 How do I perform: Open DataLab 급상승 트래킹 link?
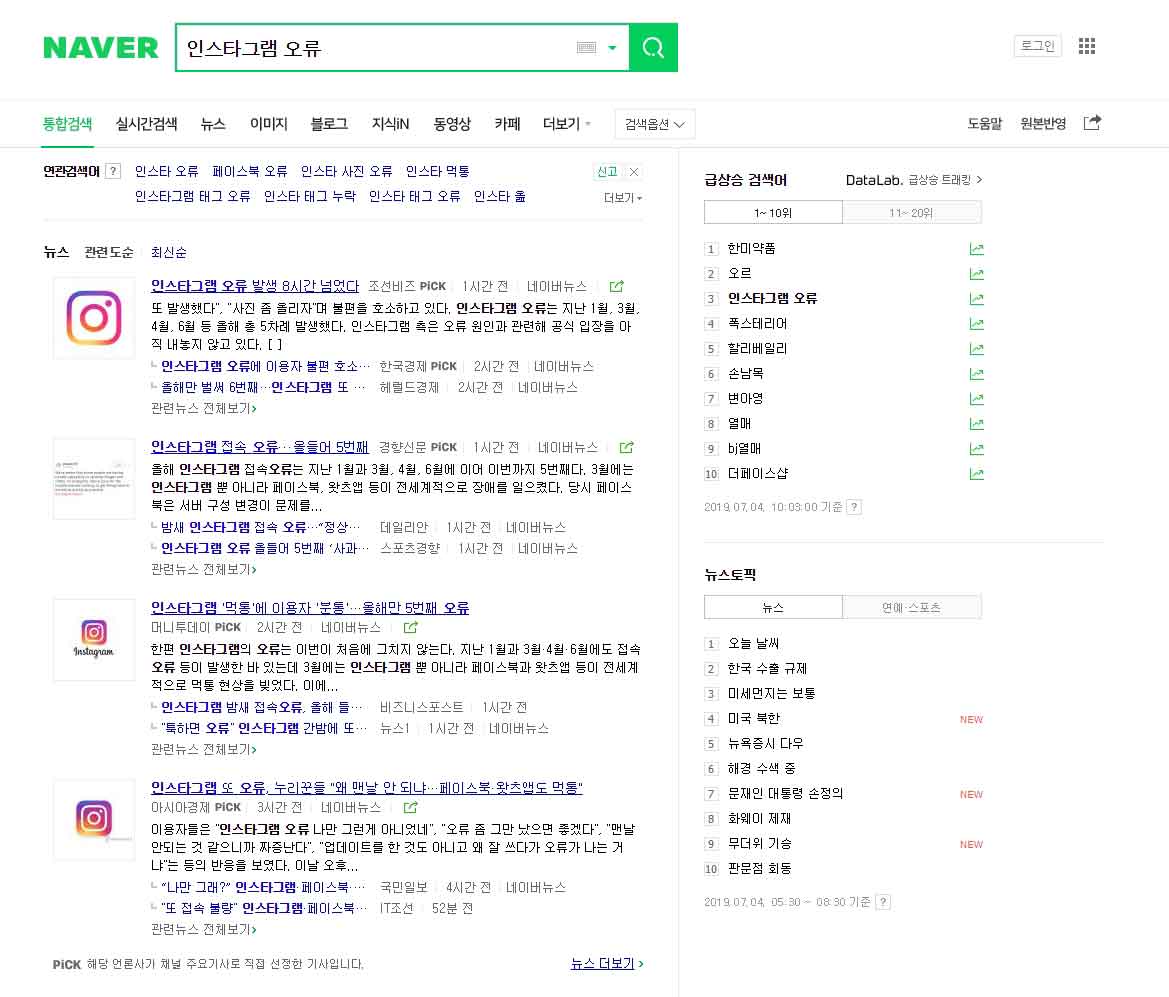tap(914, 180)
